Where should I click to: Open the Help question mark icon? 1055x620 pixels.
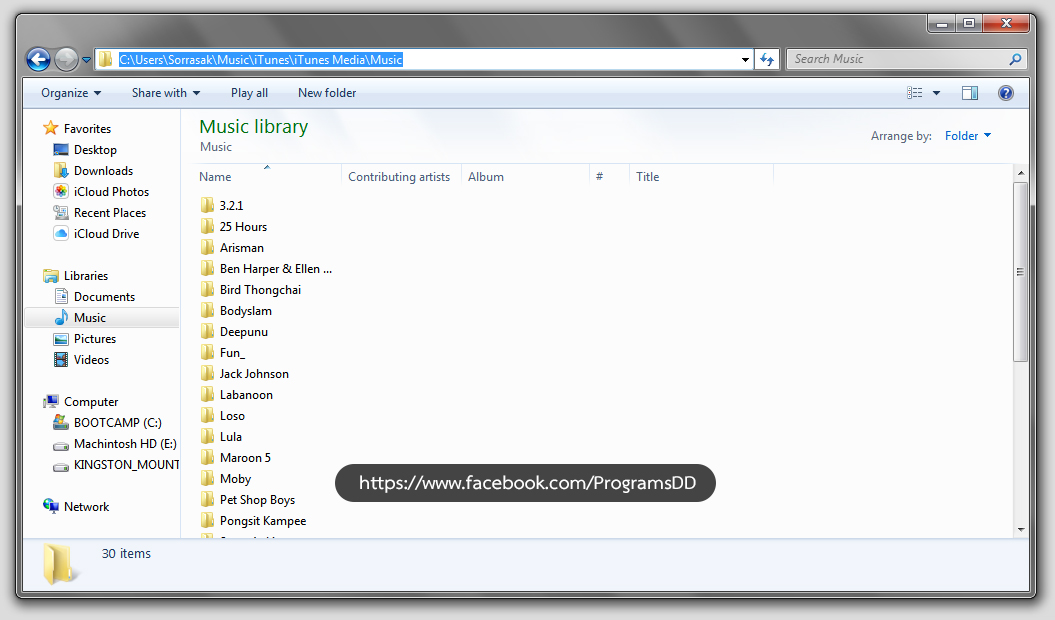(1006, 93)
